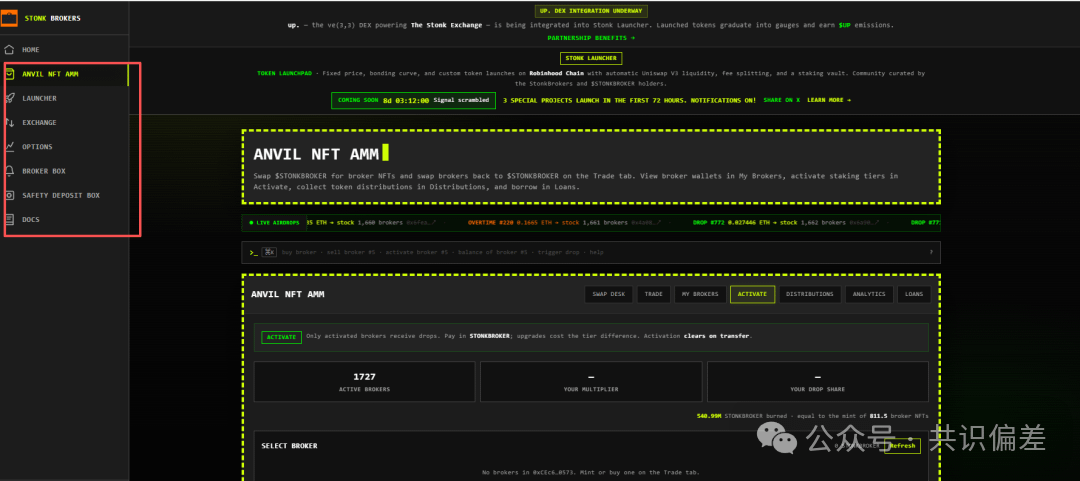
Task: Select the Activate tab
Action: pyautogui.click(x=752, y=294)
